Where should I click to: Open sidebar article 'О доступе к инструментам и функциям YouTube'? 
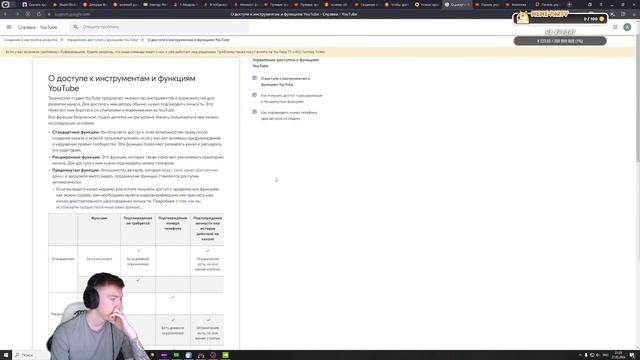[285, 81]
